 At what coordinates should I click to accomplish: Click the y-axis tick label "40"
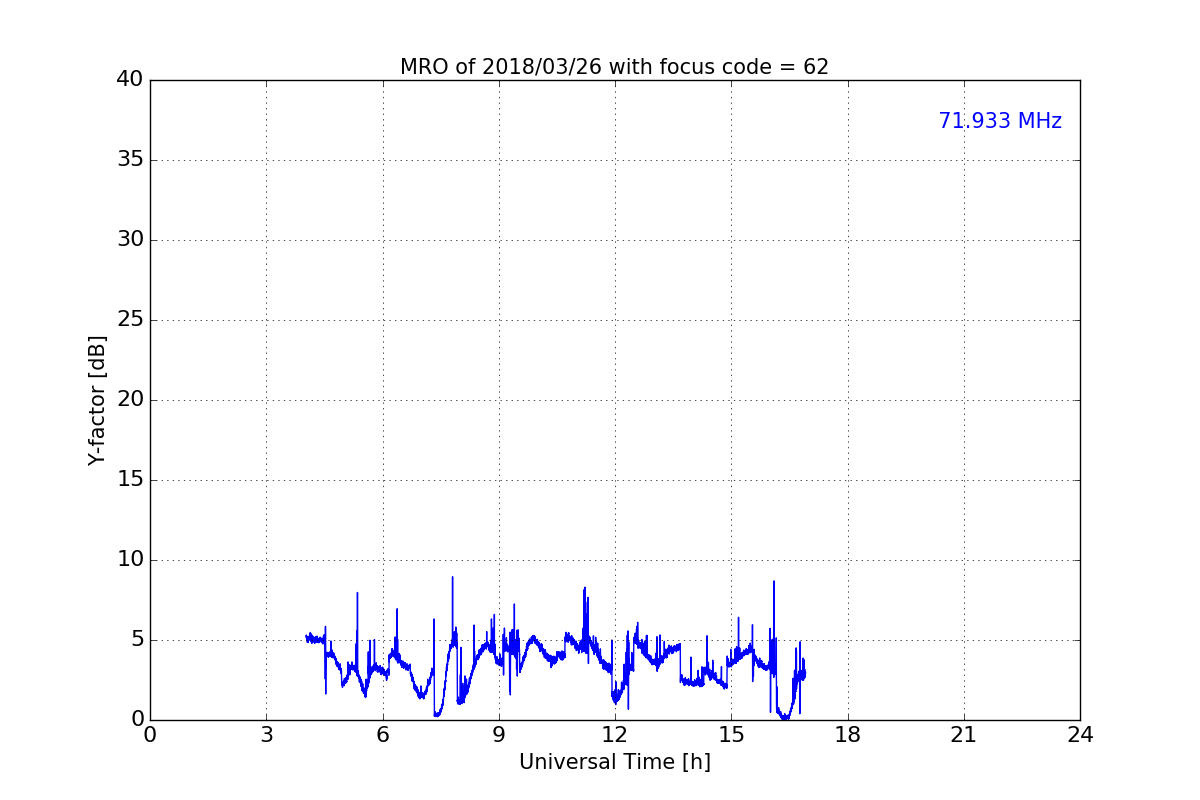130,80
